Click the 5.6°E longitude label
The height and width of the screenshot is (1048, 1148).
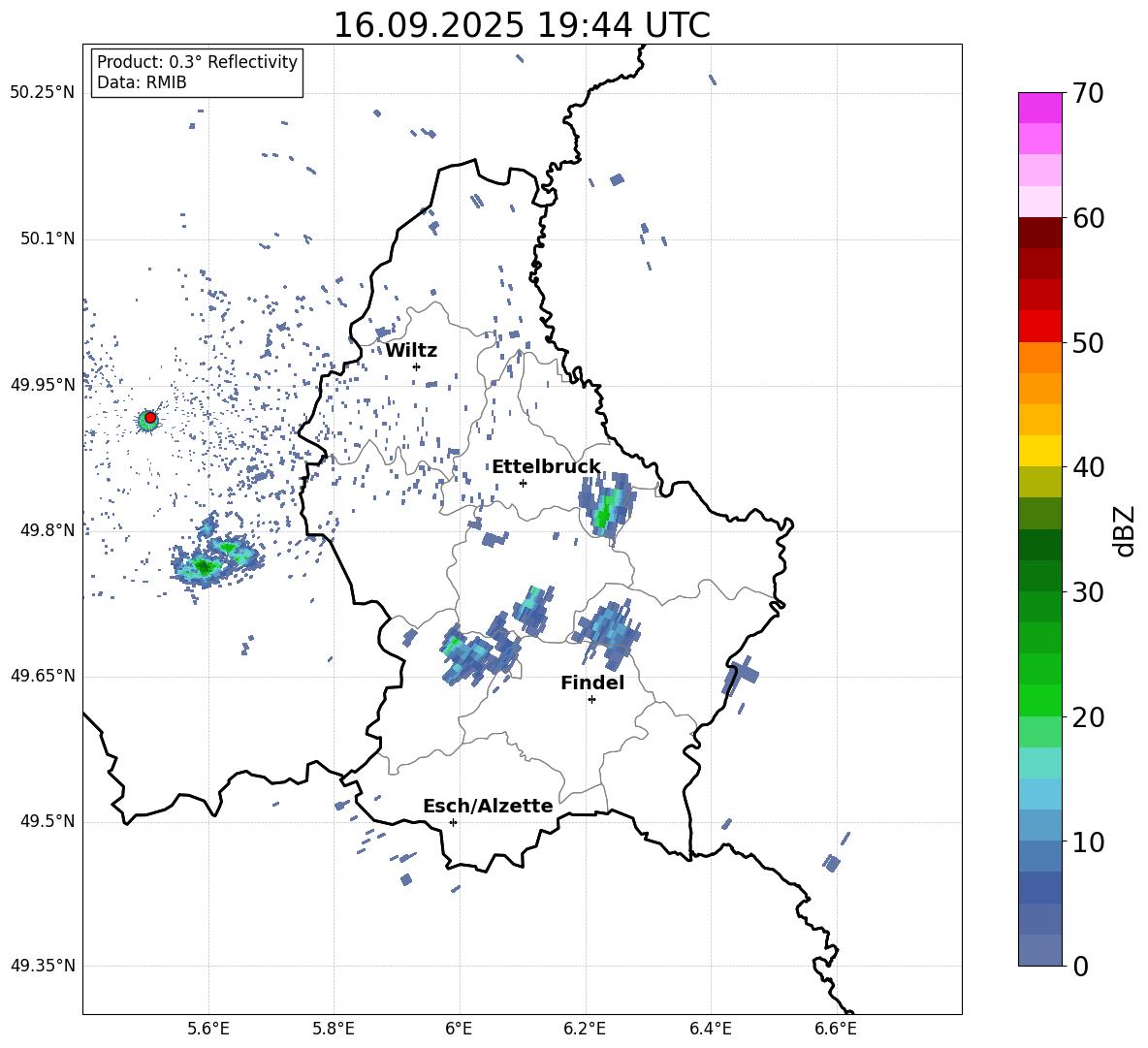(x=207, y=1029)
